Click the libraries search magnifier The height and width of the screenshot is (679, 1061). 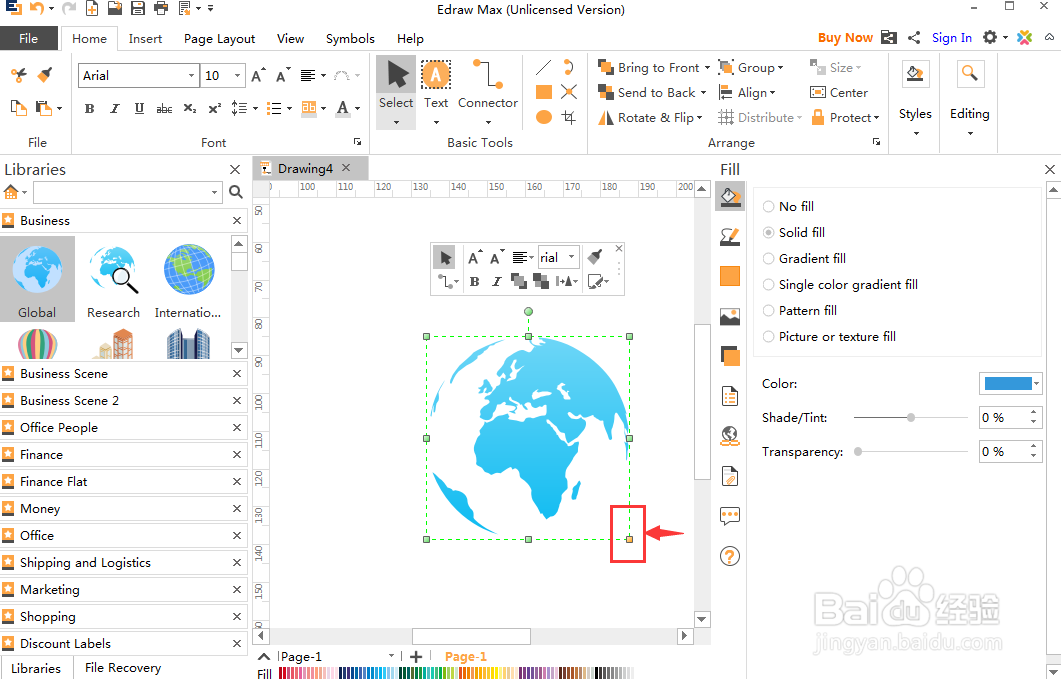pyautogui.click(x=235, y=192)
